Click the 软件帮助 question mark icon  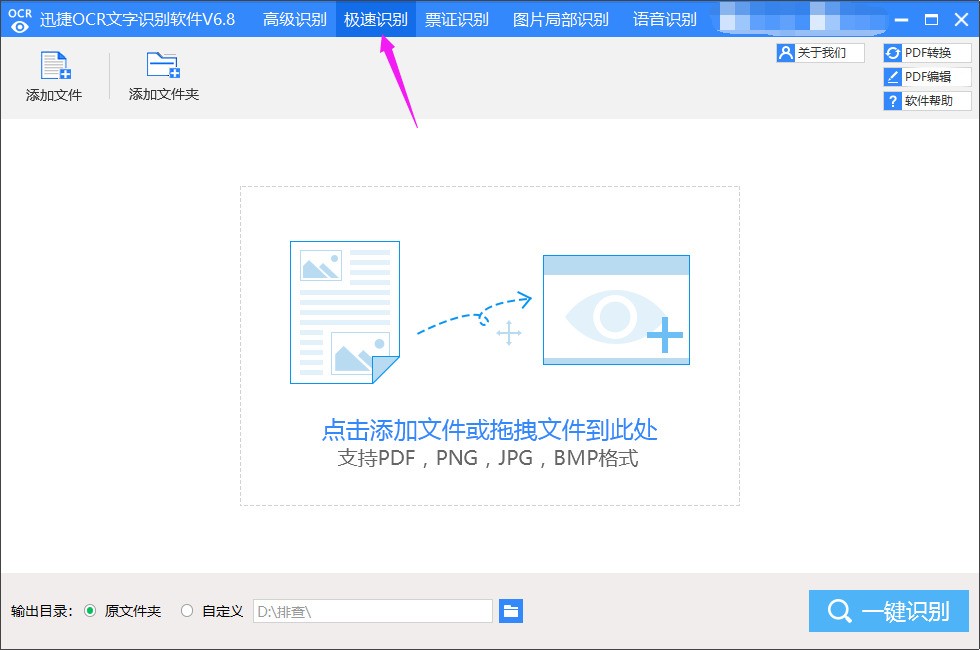coord(893,101)
